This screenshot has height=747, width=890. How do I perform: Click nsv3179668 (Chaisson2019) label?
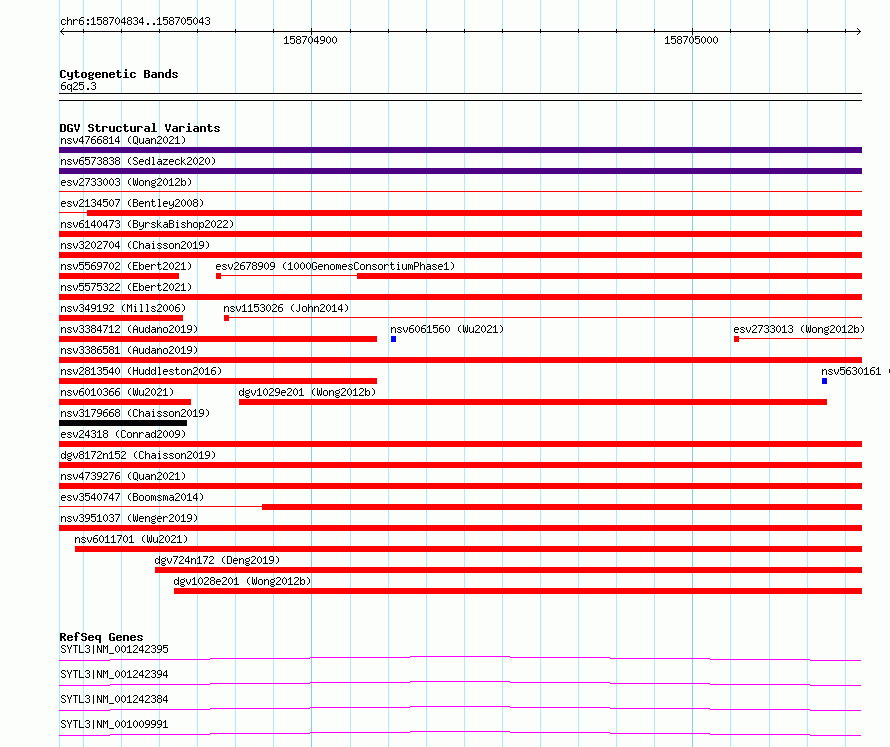click(x=135, y=413)
